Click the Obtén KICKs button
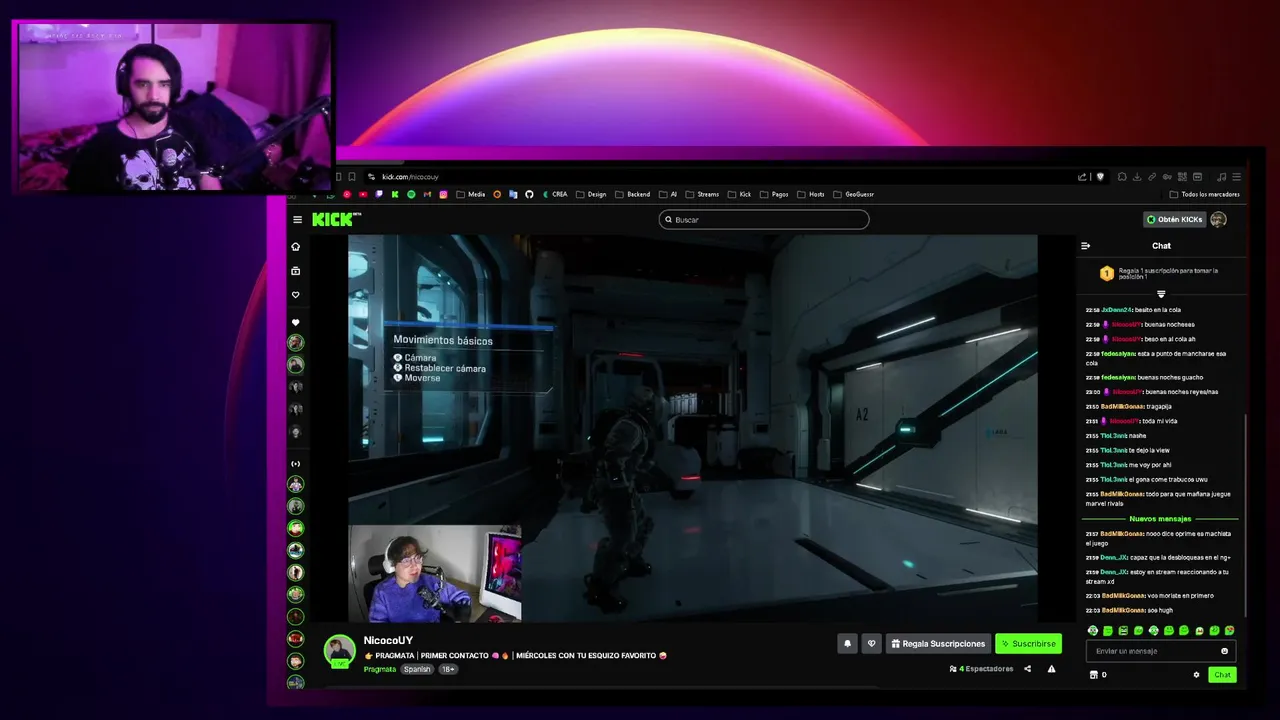The width and height of the screenshot is (1280, 720). (1174, 219)
